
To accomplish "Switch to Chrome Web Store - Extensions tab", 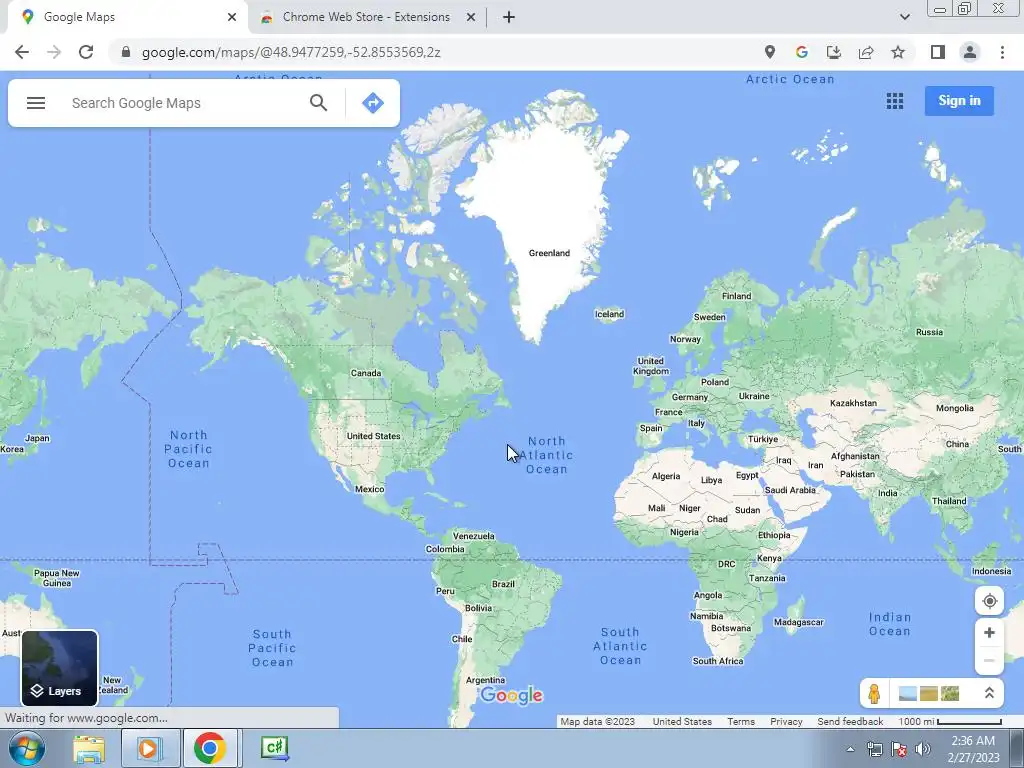I will [x=366, y=17].
